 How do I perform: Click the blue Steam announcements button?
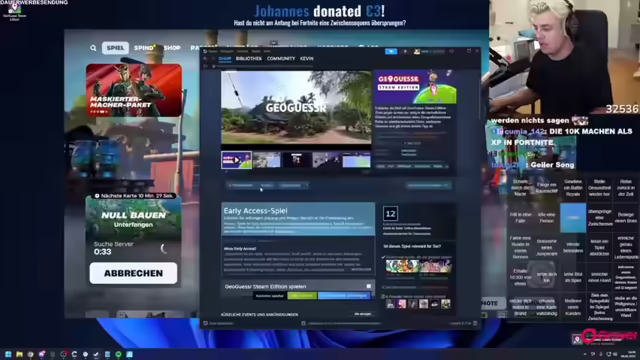click(391, 51)
